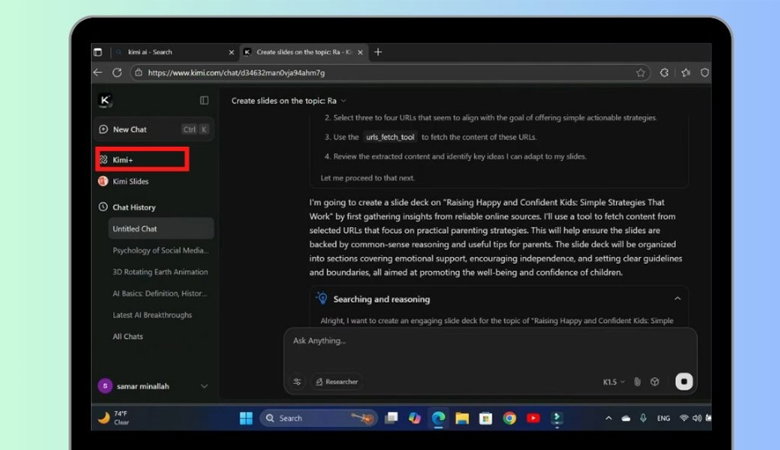Screen dimensions: 780x450
Task: Close the Kimi ai - Search tab
Action: [x=231, y=52]
